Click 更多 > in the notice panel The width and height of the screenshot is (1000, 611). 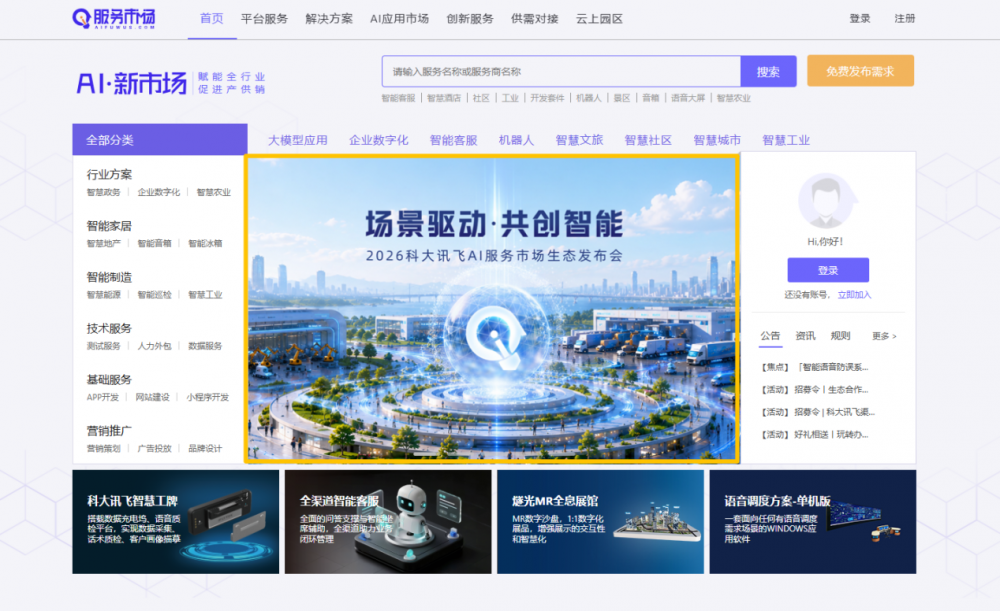tap(884, 335)
